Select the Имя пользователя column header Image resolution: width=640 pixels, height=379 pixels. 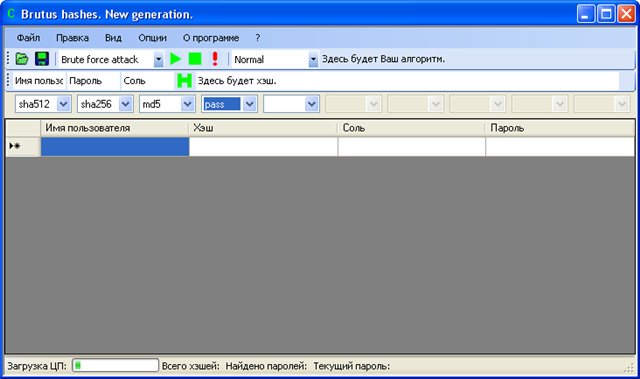click(x=114, y=128)
